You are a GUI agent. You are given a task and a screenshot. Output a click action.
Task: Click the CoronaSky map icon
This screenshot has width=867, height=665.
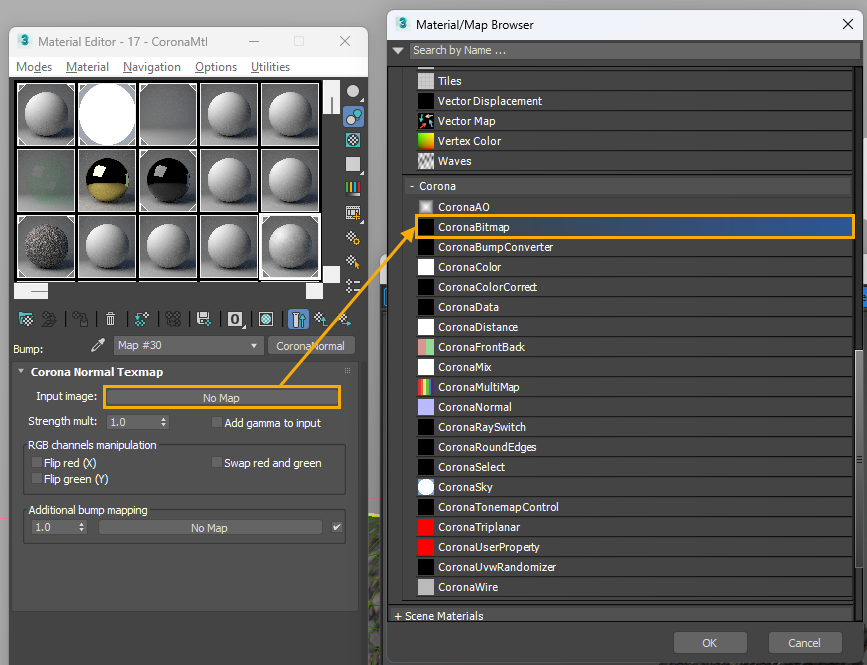pyautogui.click(x=426, y=487)
